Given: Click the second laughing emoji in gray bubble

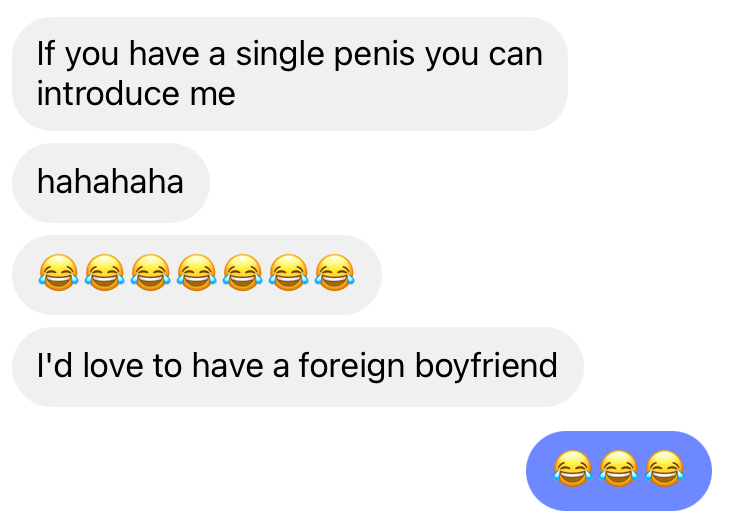Looking at the screenshot, I should click(105, 273).
